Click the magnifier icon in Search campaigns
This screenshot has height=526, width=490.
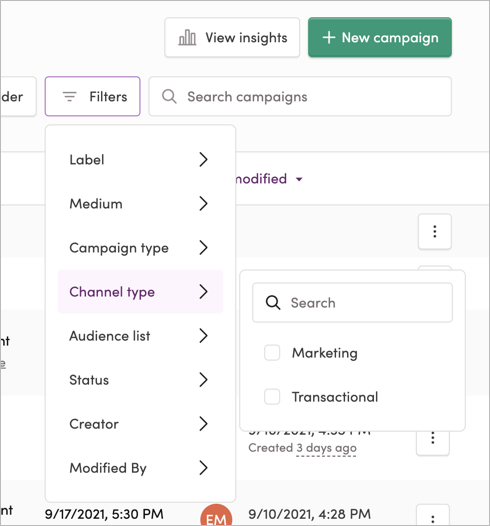169,97
